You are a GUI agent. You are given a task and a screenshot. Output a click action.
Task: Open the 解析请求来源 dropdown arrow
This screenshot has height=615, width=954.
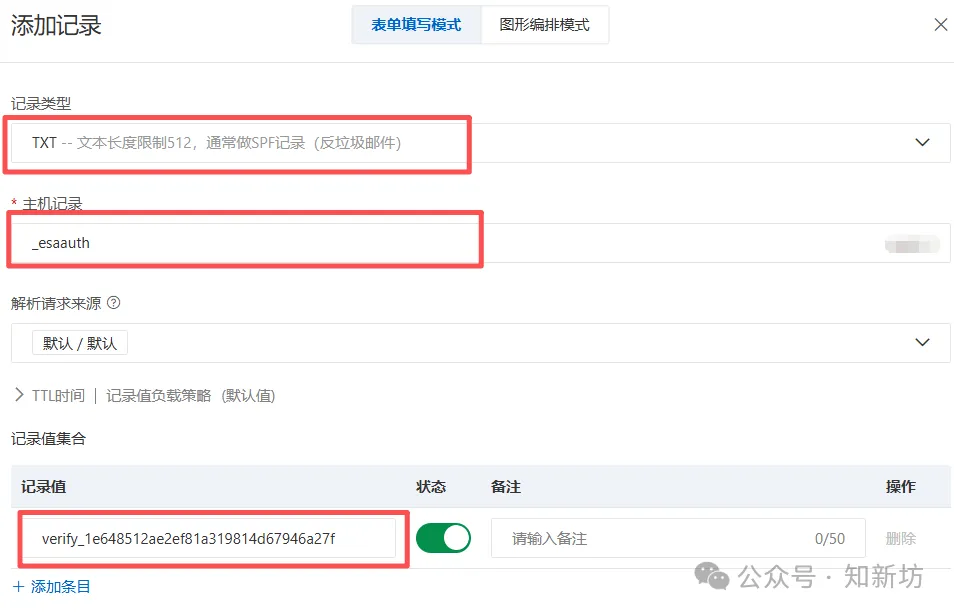point(922,343)
